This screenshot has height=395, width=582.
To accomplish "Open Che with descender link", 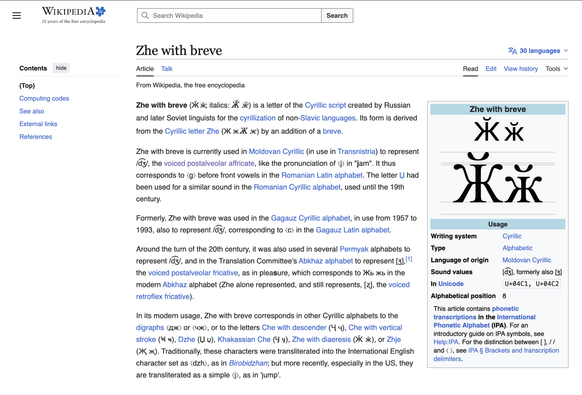I will [294, 328].
